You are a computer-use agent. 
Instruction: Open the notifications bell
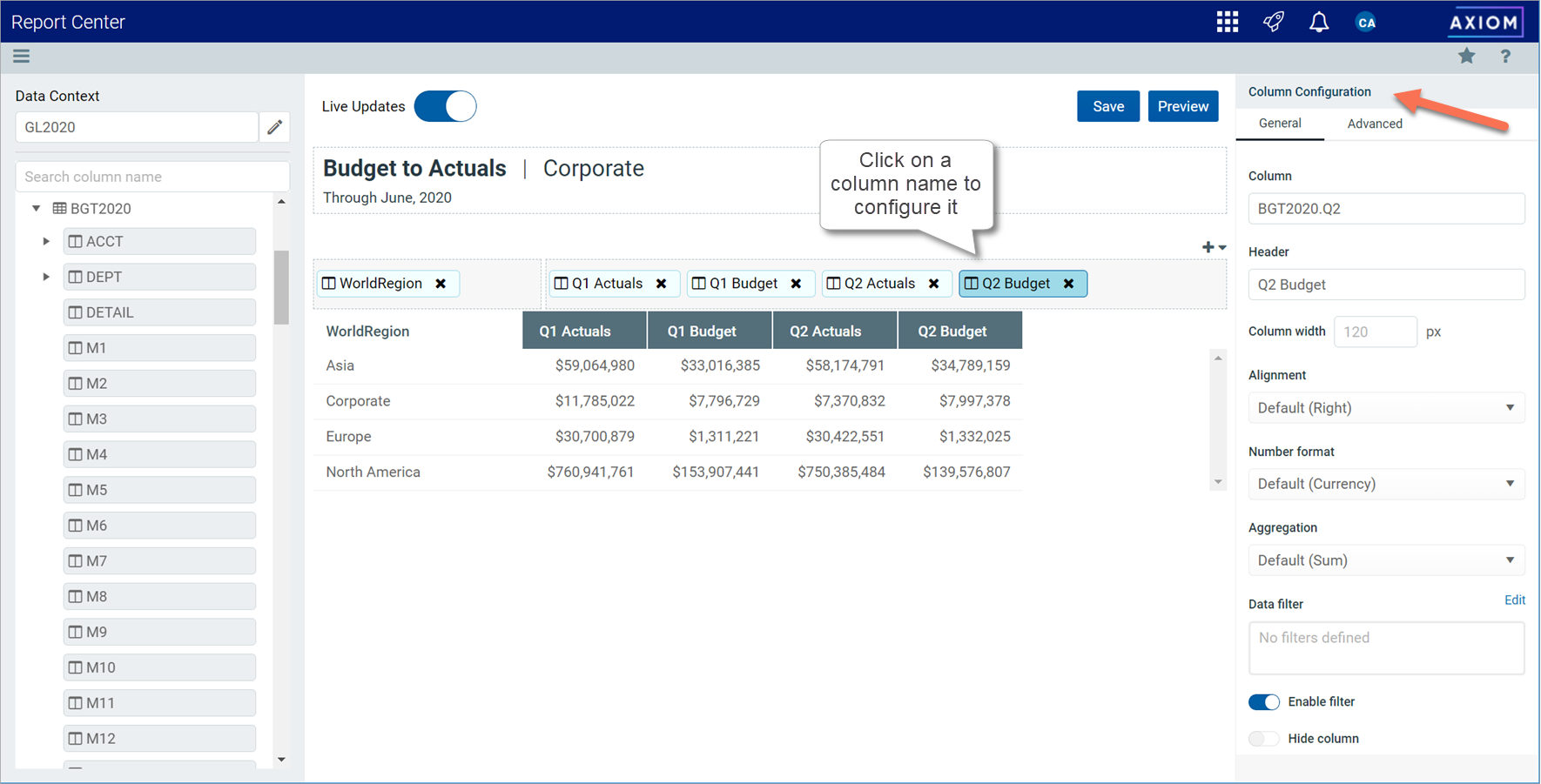tap(1319, 21)
